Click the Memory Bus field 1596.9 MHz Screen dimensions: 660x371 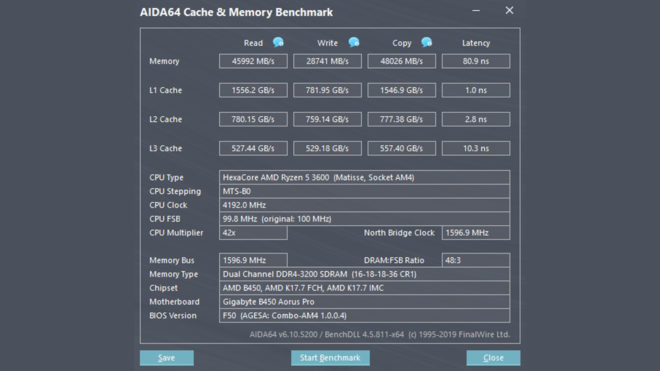[x=253, y=260]
